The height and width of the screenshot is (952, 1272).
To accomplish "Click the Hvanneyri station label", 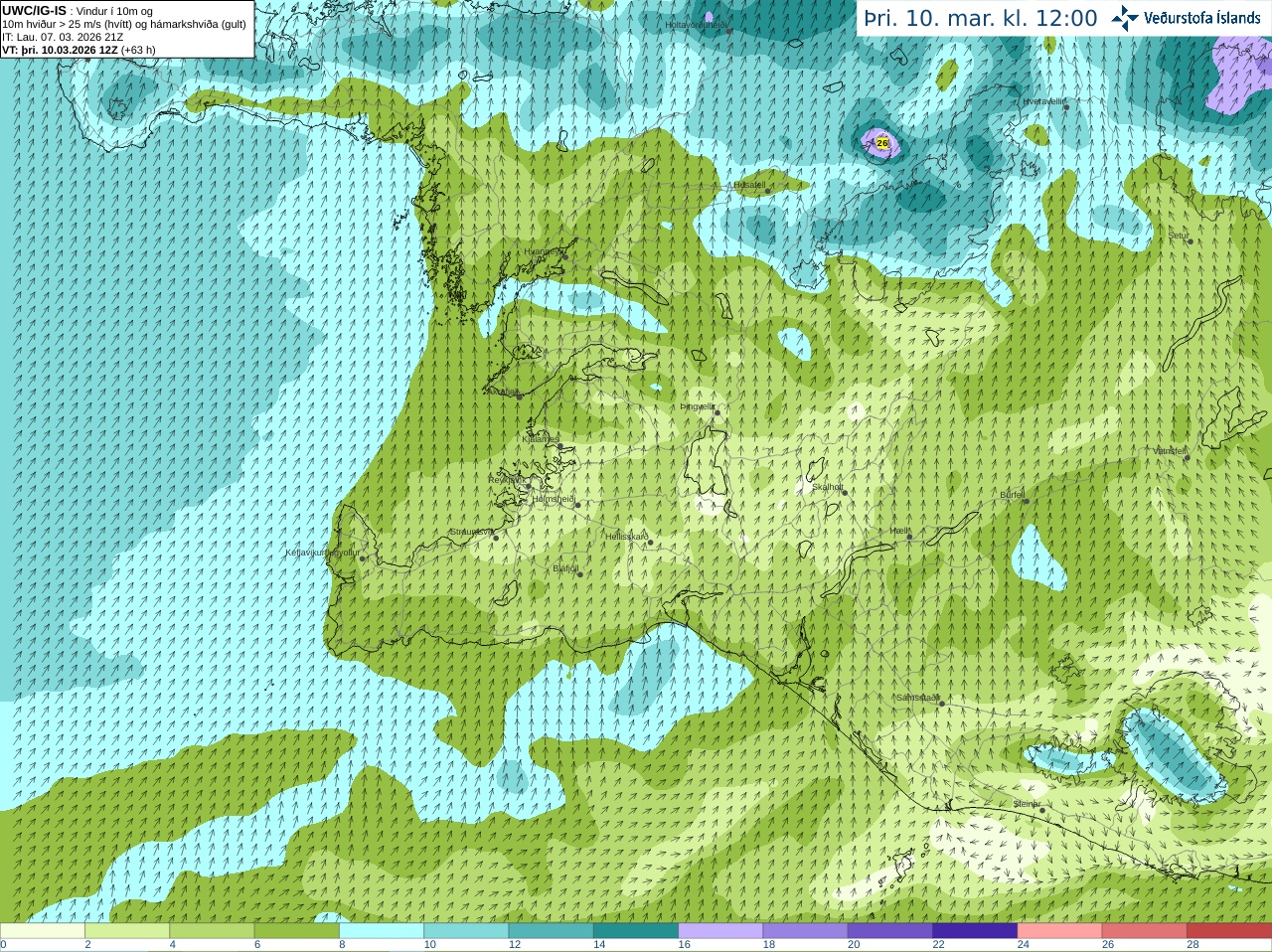I will pyautogui.click(x=543, y=251).
